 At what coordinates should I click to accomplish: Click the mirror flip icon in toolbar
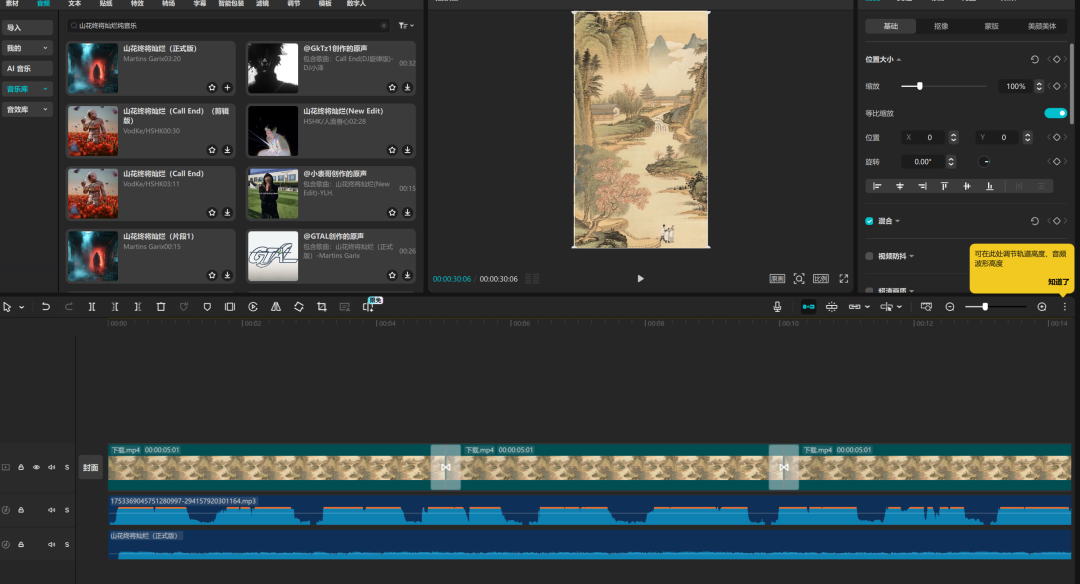pyautogui.click(x=276, y=307)
